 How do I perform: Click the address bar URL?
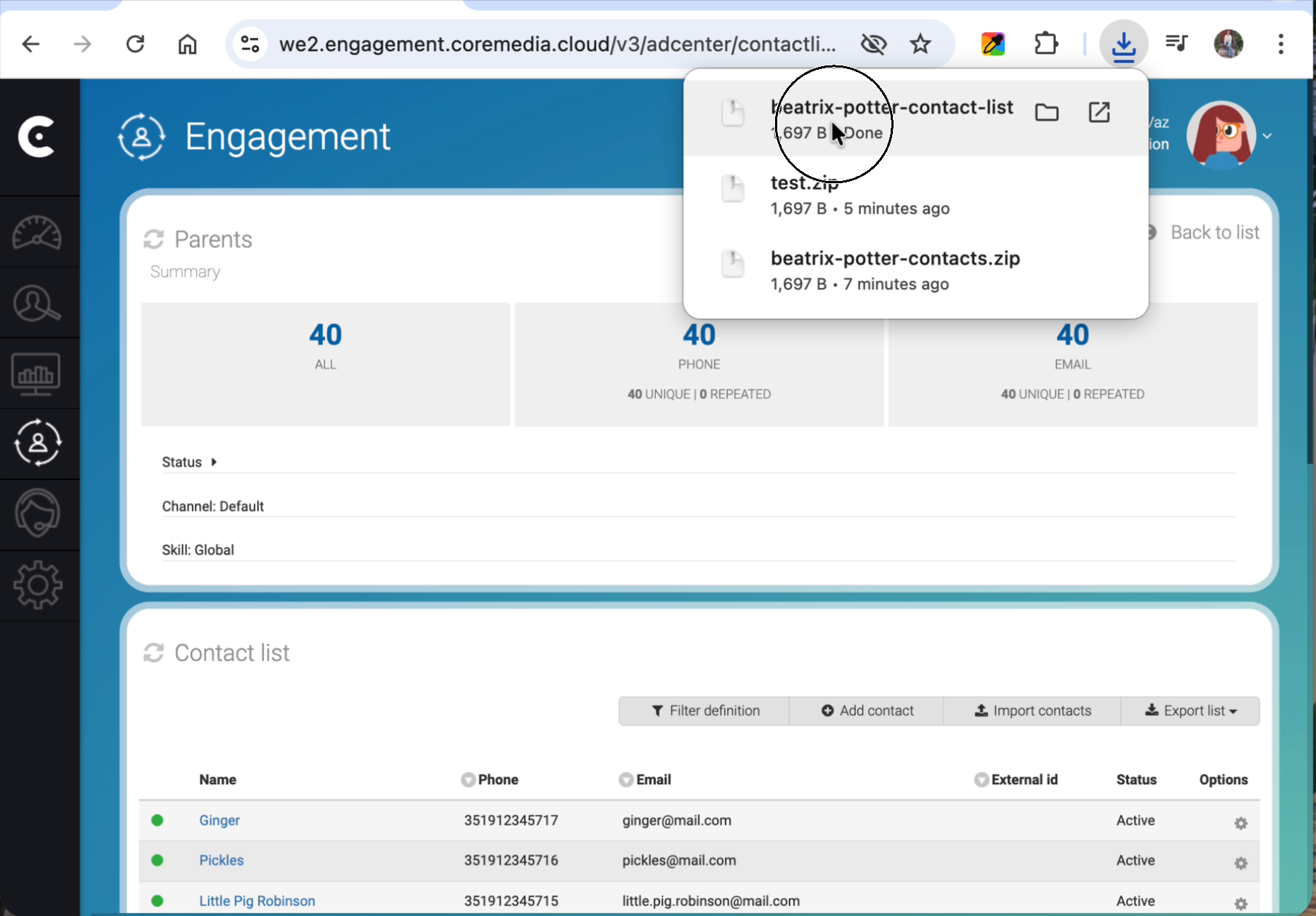[558, 44]
